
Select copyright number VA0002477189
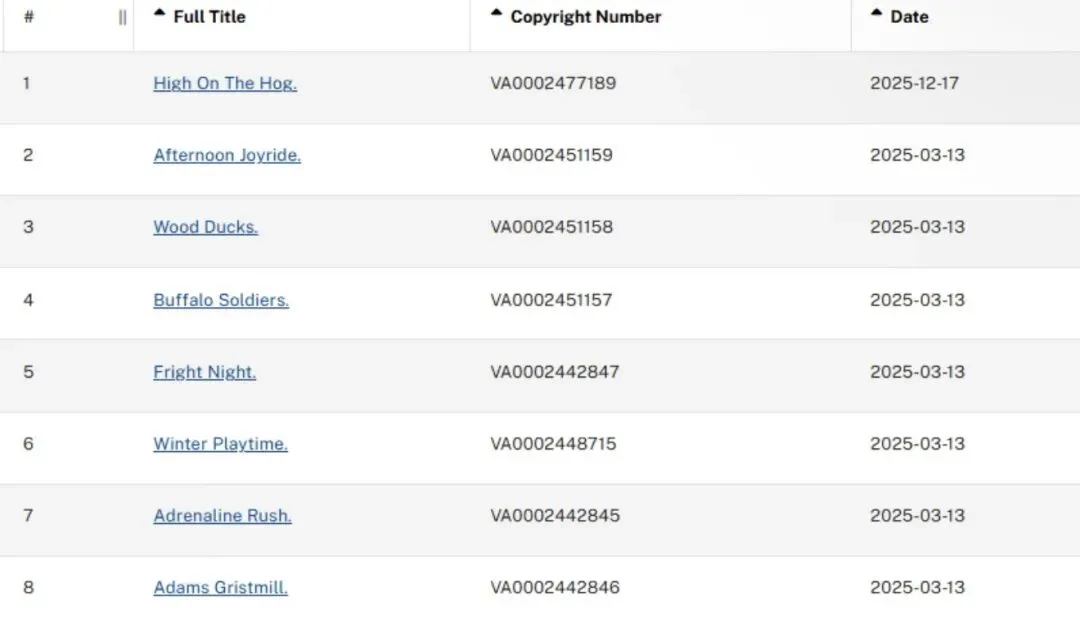coord(553,83)
